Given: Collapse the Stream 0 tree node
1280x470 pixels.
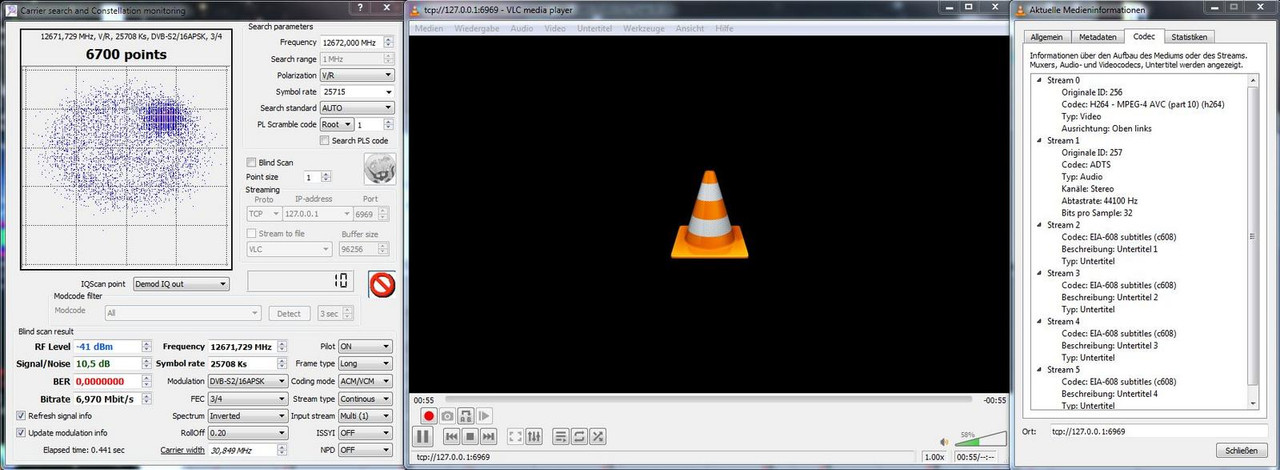Looking at the screenshot, I should click(x=1039, y=80).
